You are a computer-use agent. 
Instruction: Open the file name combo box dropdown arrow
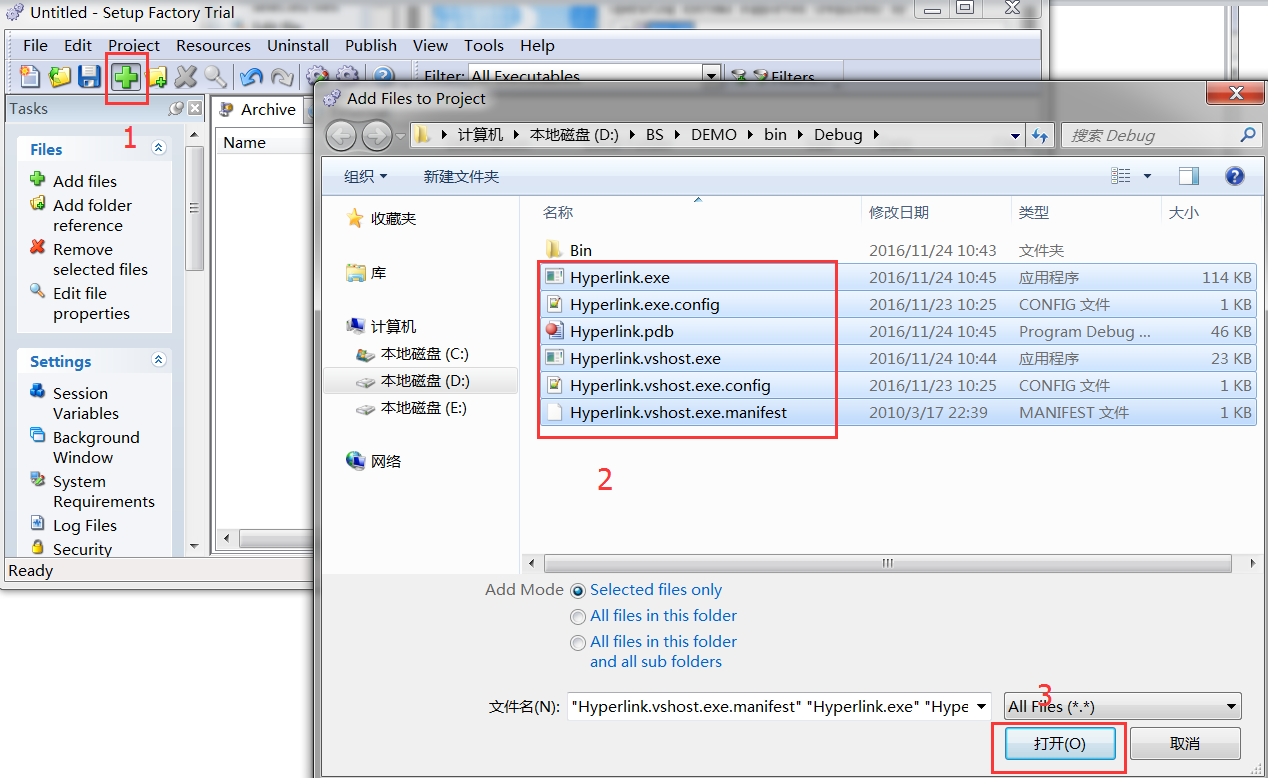point(982,706)
